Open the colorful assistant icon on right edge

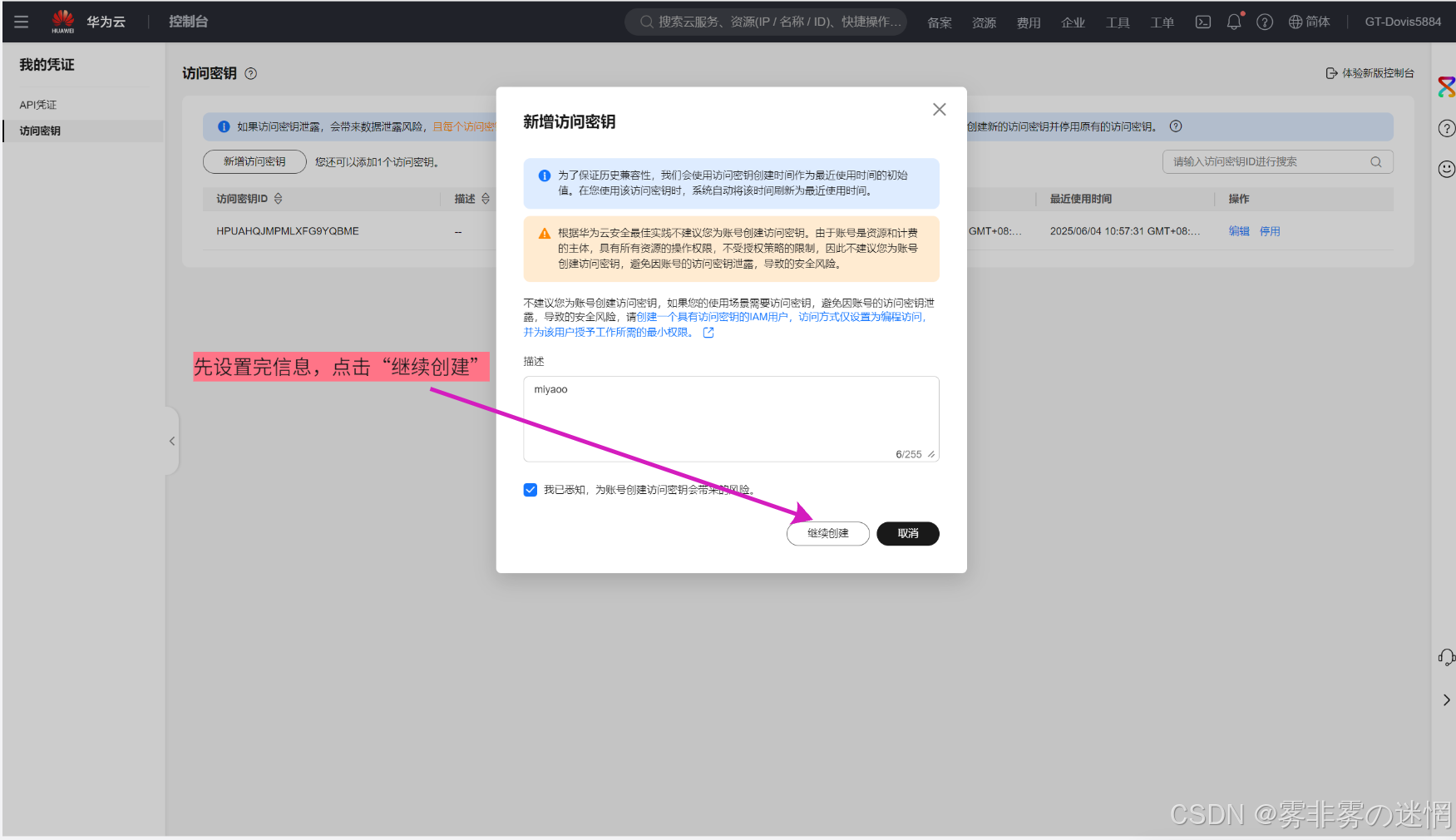pyautogui.click(x=1447, y=86)
